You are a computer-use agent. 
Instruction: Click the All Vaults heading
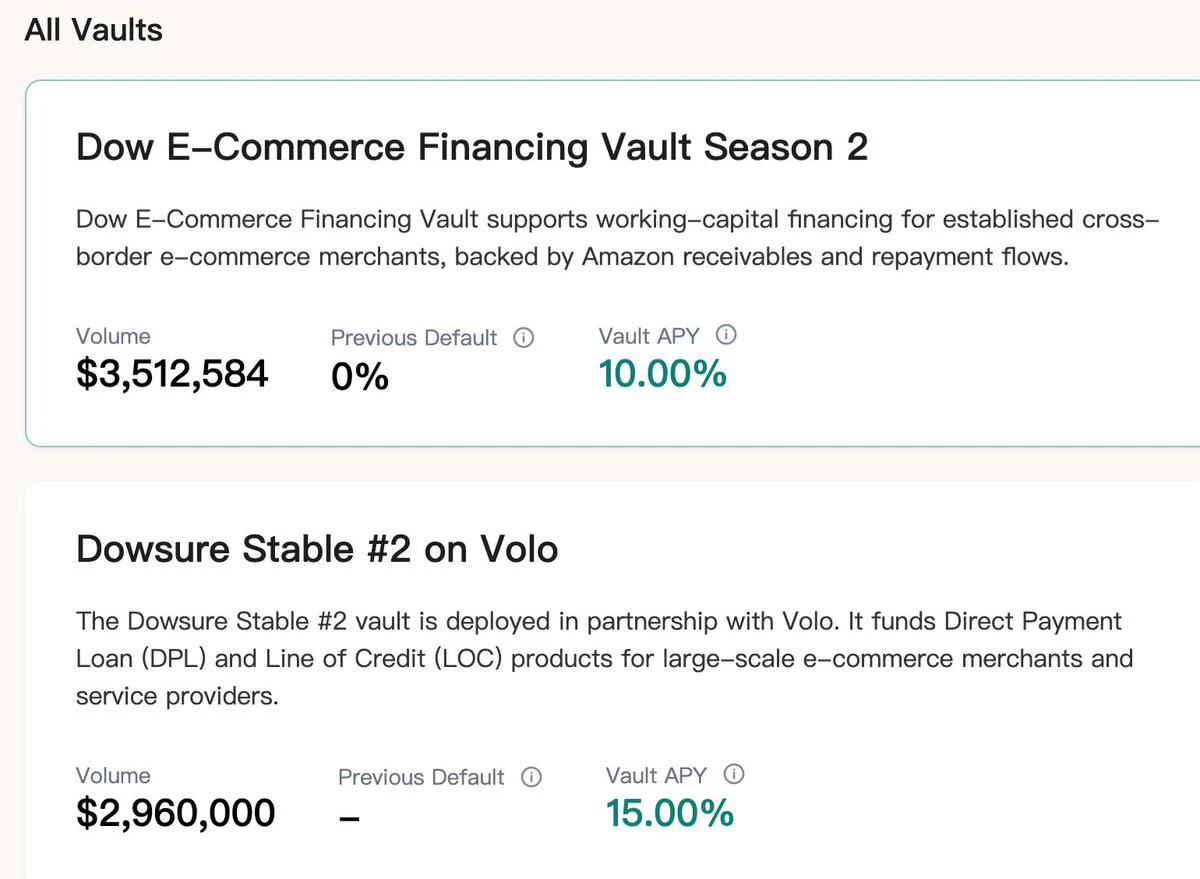coord(93,30)
